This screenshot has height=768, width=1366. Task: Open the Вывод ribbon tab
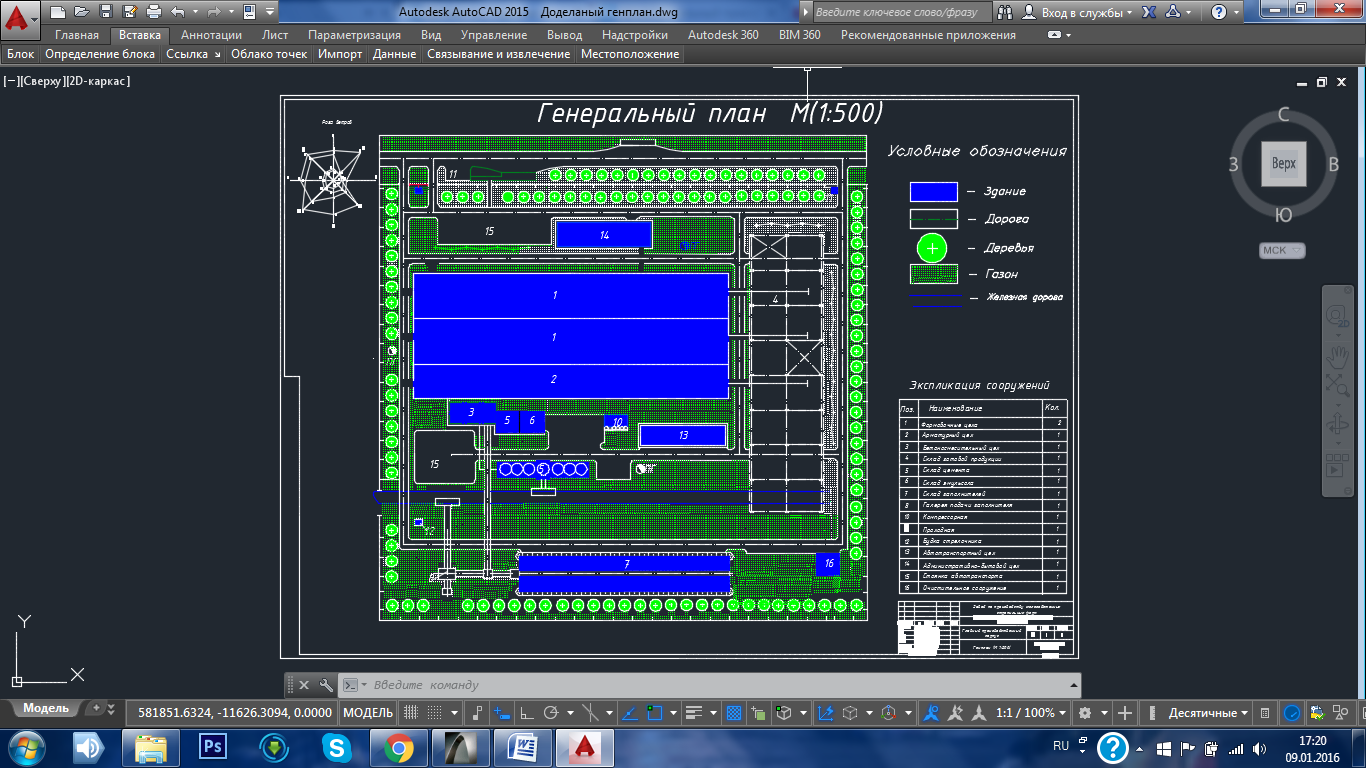(565, 35)
